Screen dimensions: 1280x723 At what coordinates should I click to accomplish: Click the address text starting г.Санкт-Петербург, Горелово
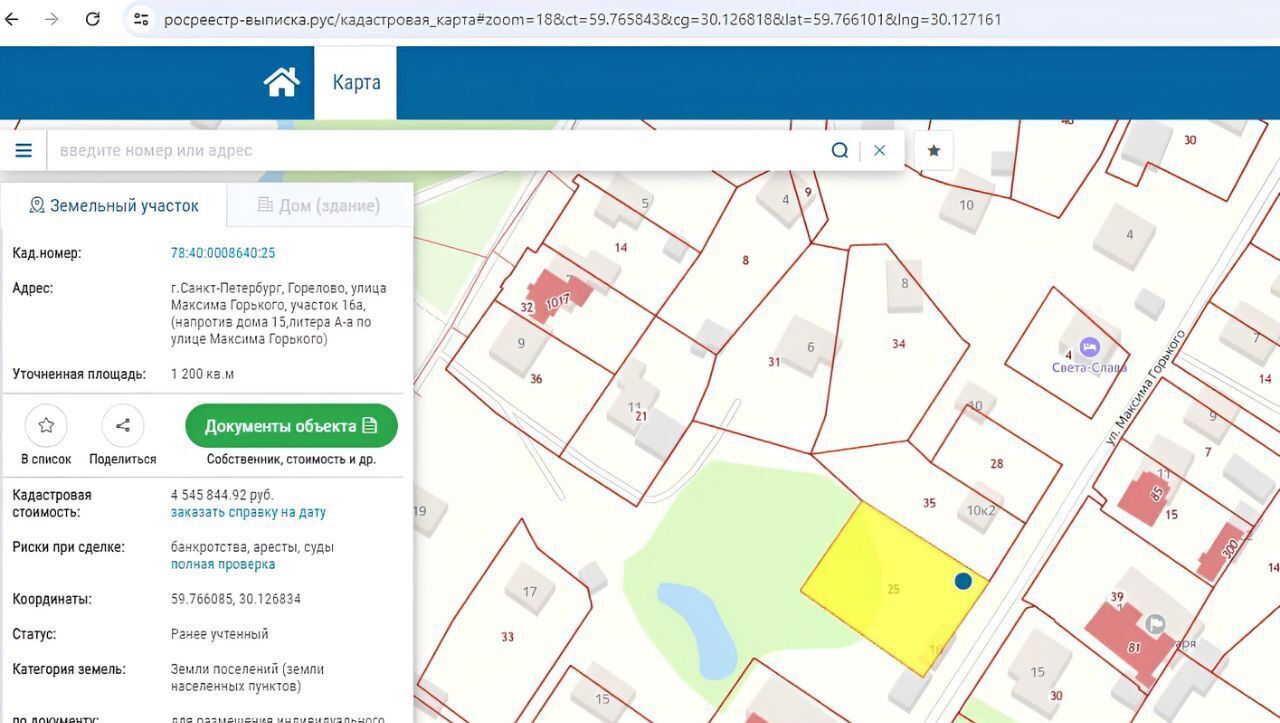pyautogui.click(x=279, y=313)
